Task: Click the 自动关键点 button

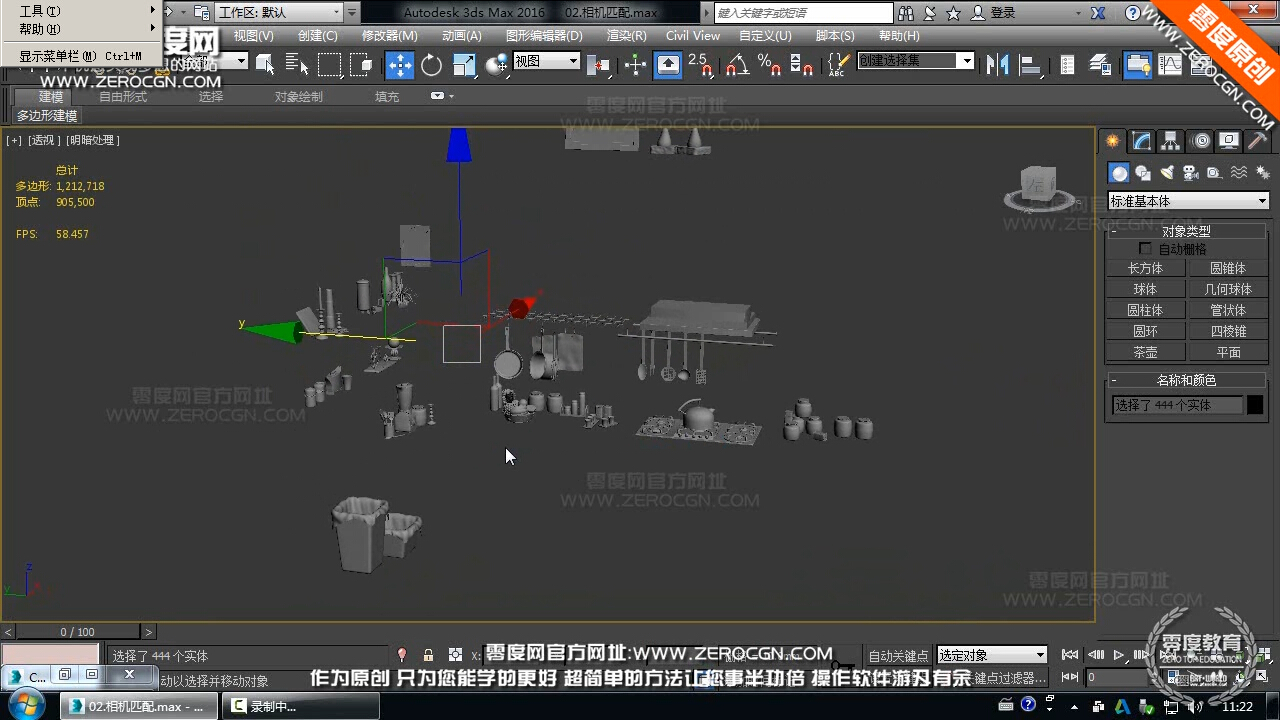Action: (898, 656)
